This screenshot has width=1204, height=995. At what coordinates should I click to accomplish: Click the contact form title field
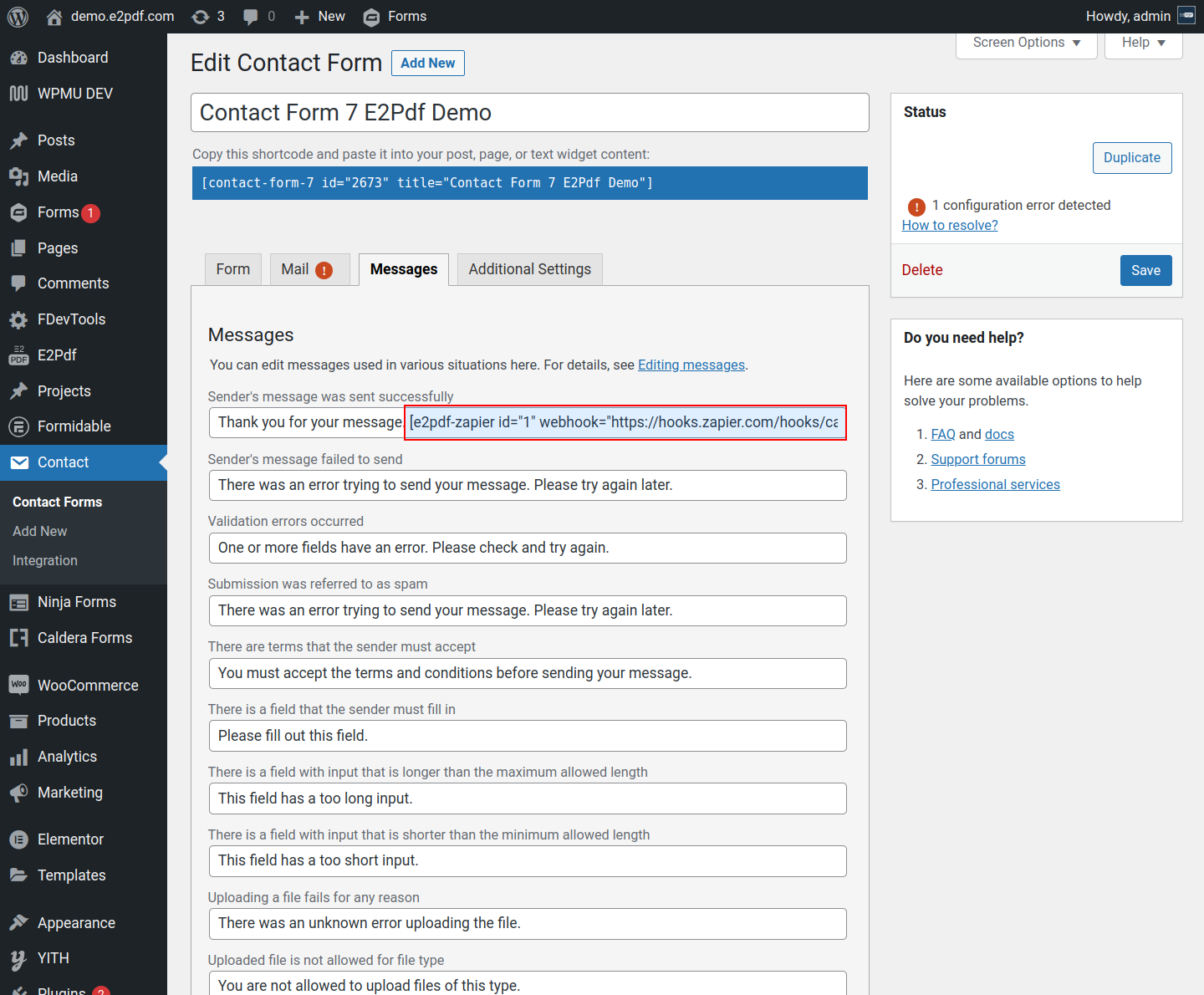point(529,113)
